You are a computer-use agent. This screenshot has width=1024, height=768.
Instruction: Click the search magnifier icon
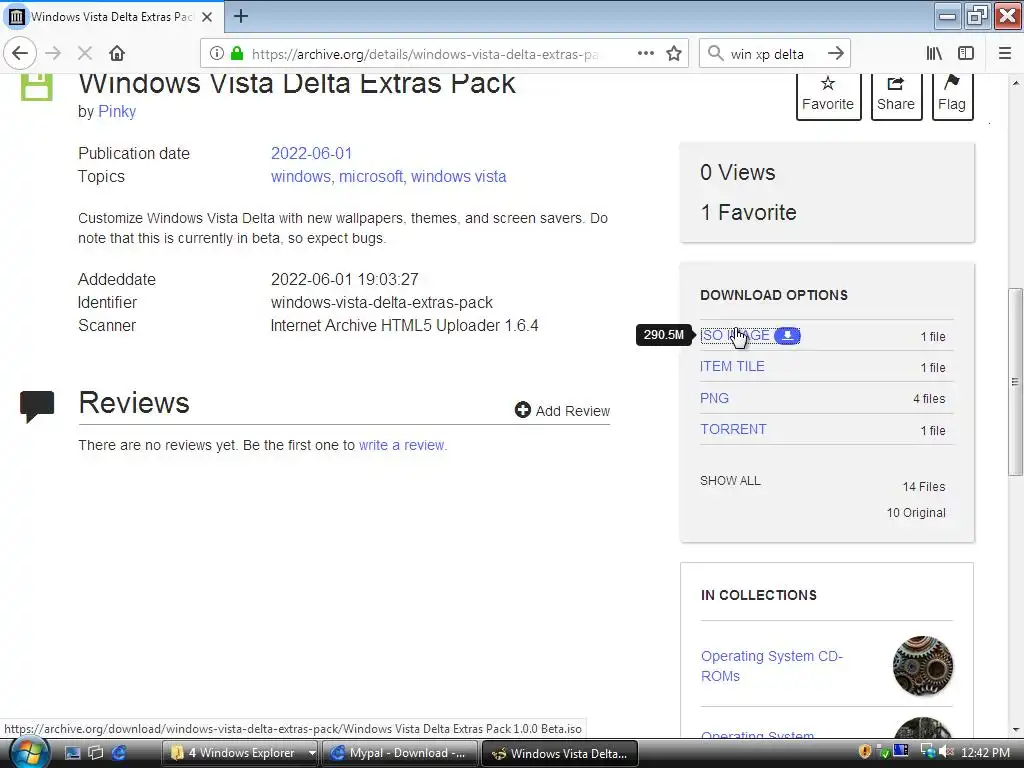[716, 54]
